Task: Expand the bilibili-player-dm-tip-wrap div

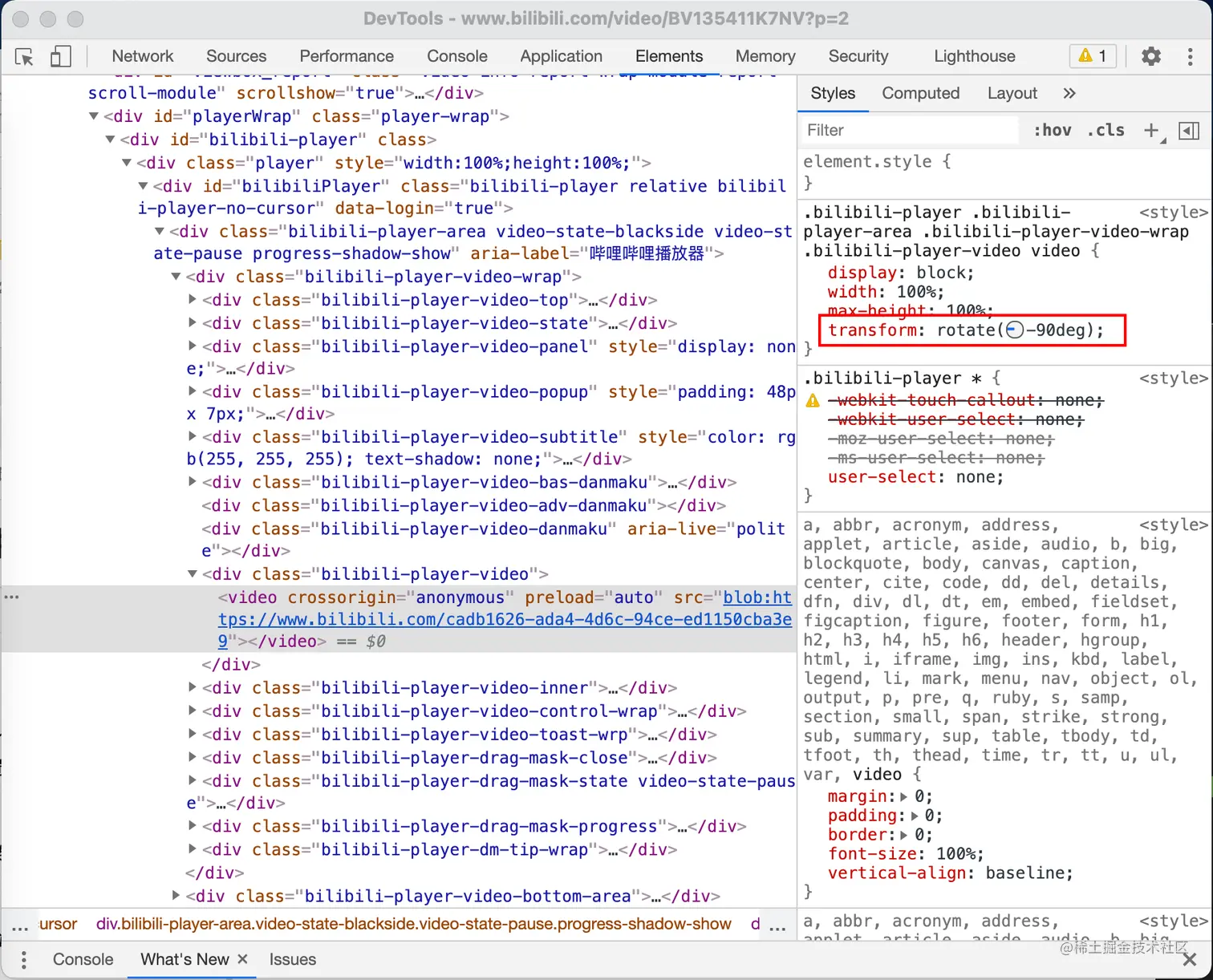Action: click(193, 849)
